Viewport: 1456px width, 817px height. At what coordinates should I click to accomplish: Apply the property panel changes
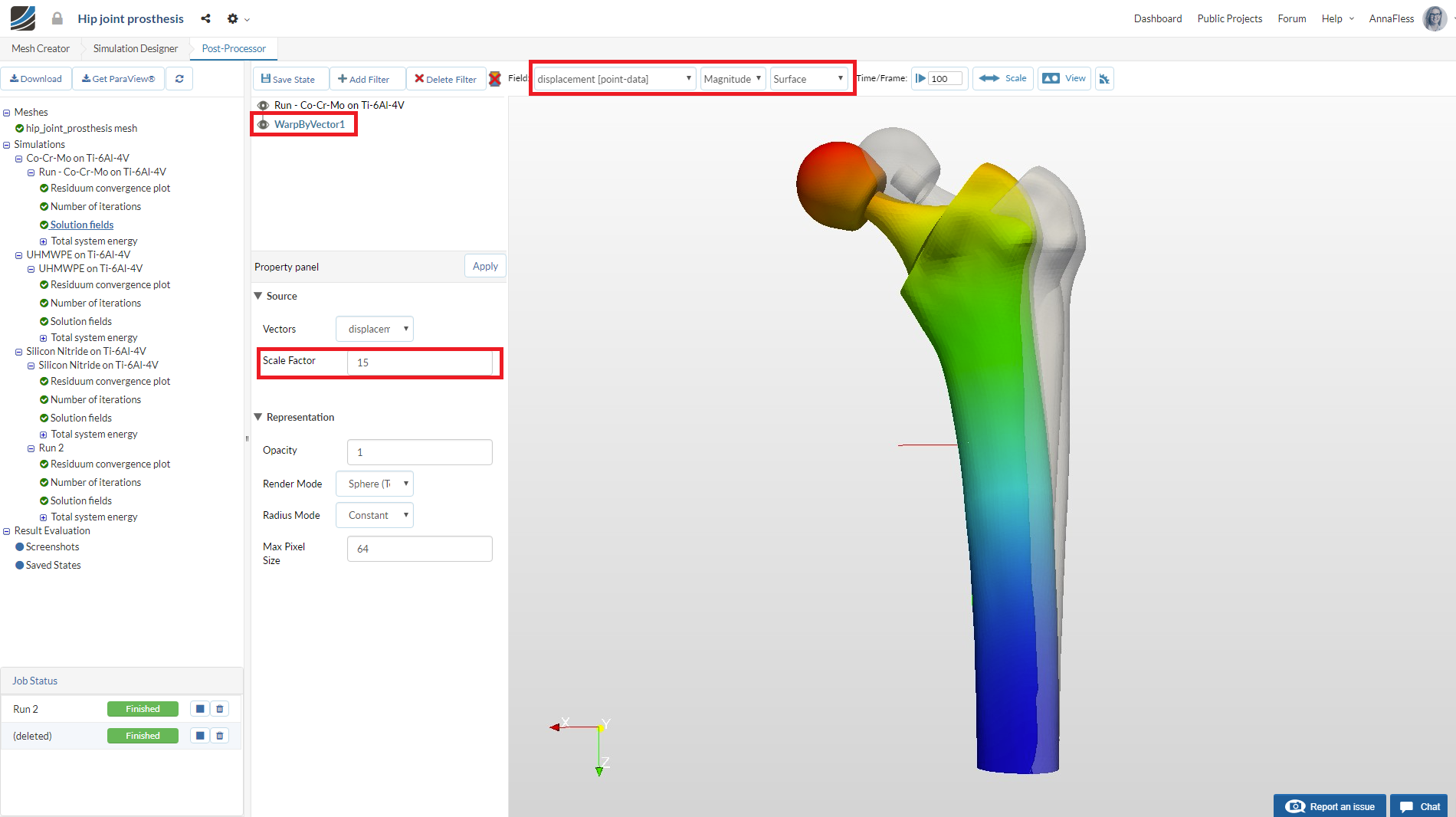point(485,266)
